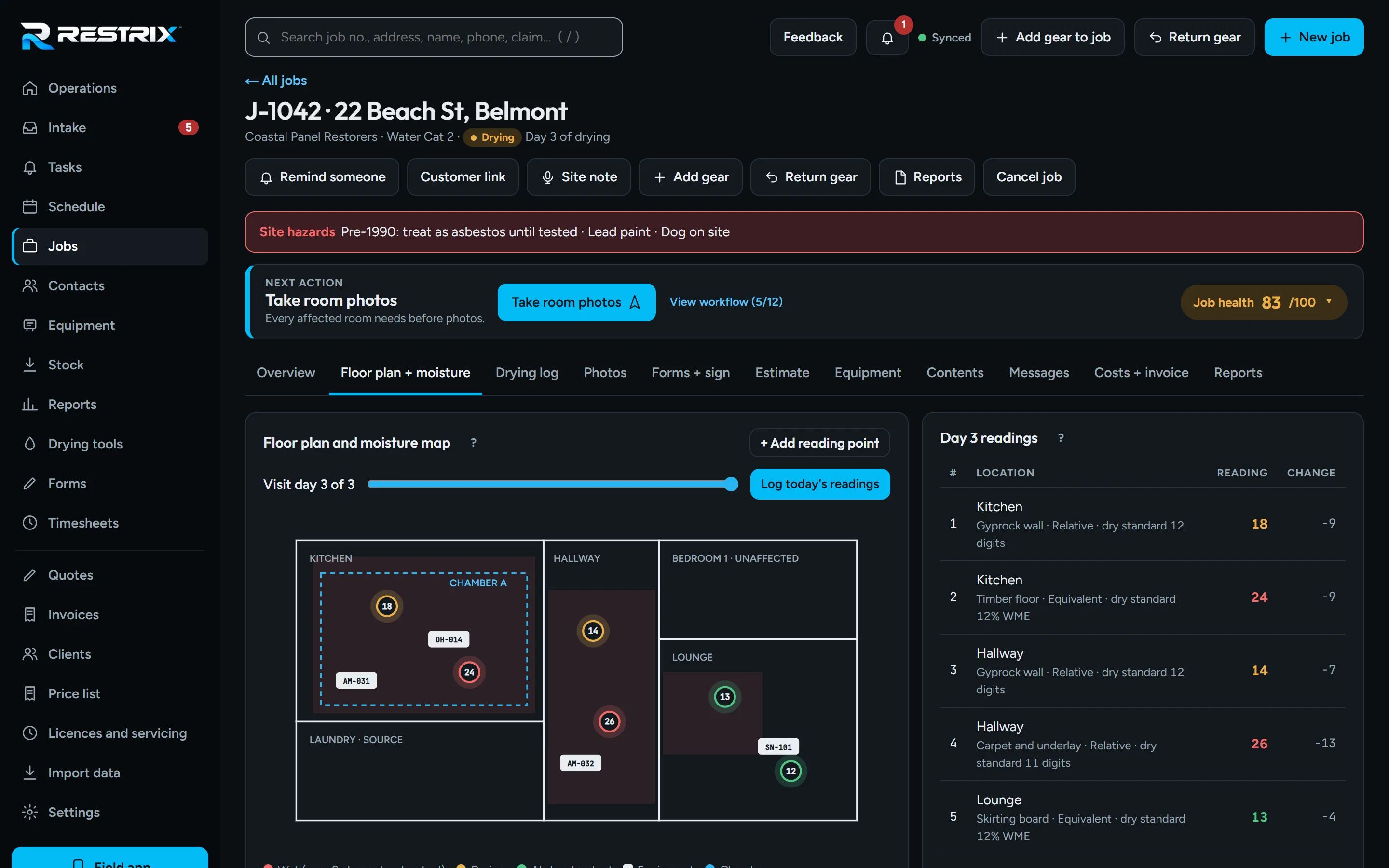This screenshot has width=1389, height=868.
Task: Click the Take room photos button
Action: pyautogui.click(x=576, y=302)
